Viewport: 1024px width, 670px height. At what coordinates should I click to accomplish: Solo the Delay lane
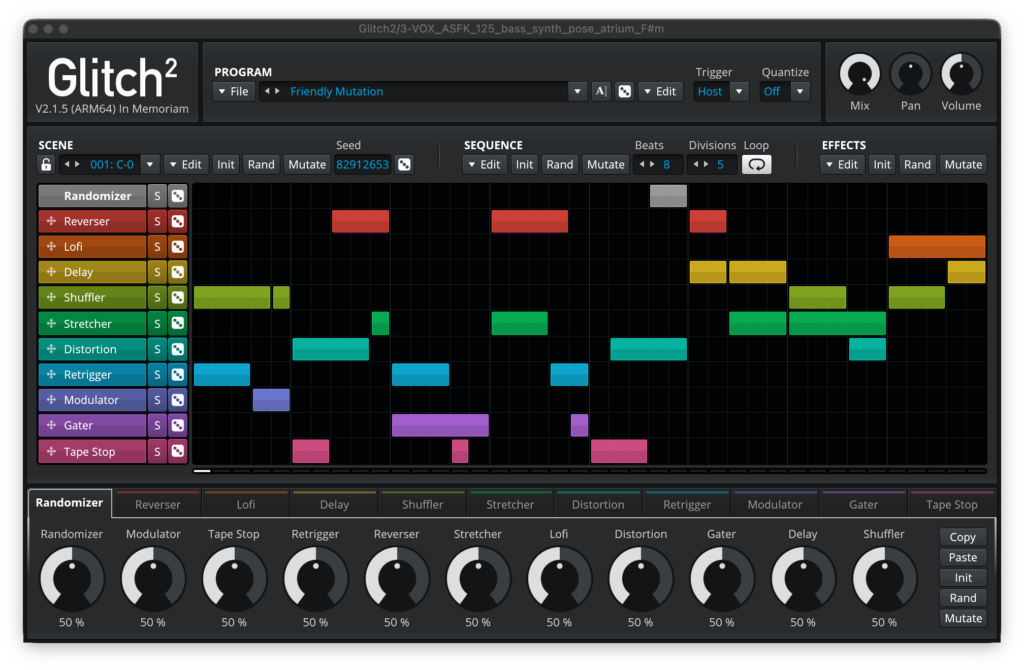[x=157, y=272]
